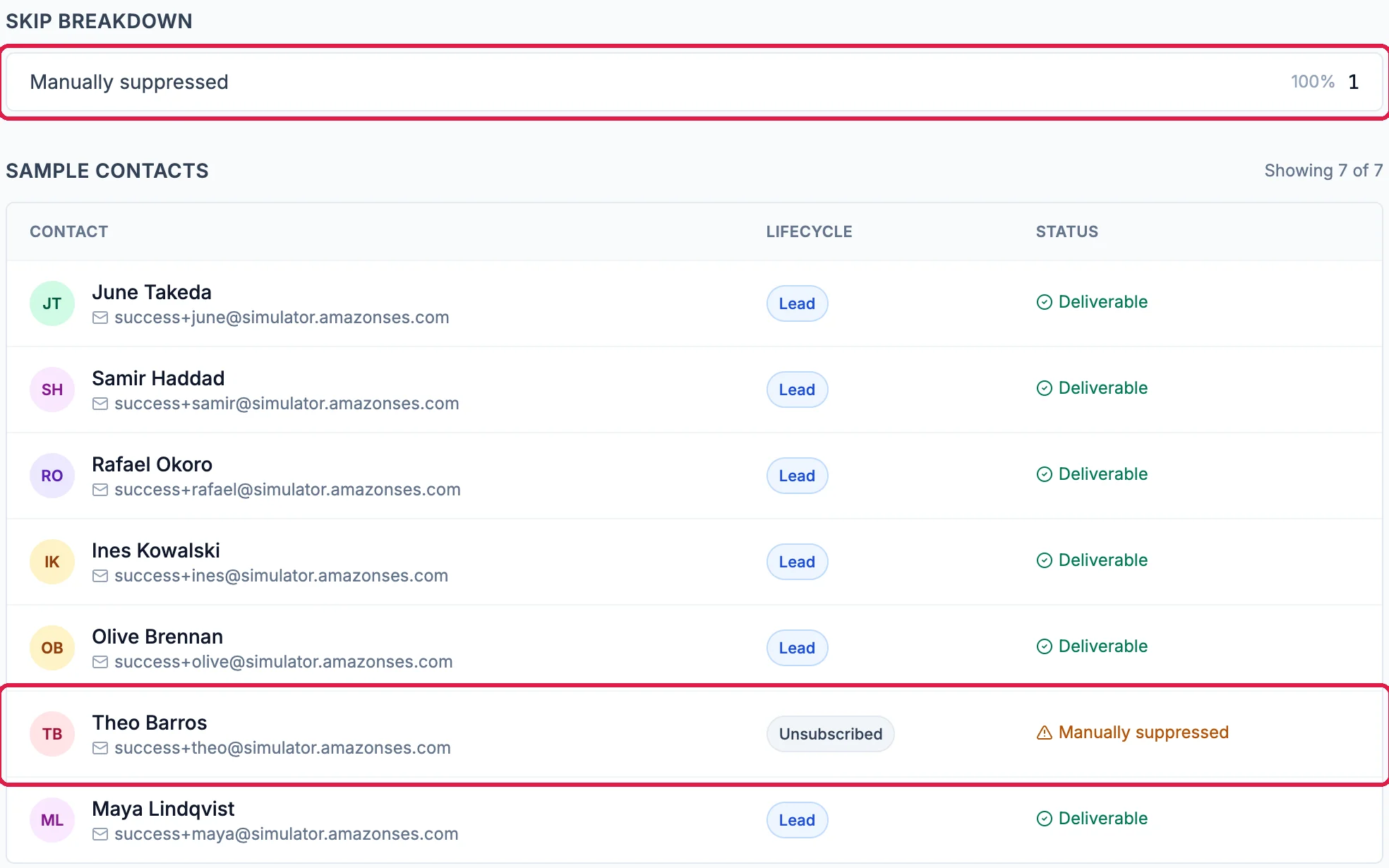The image size is (1389, 868).
Task: Click the OB avatar for Olive Brennan
Action: [x=52, y=648]
